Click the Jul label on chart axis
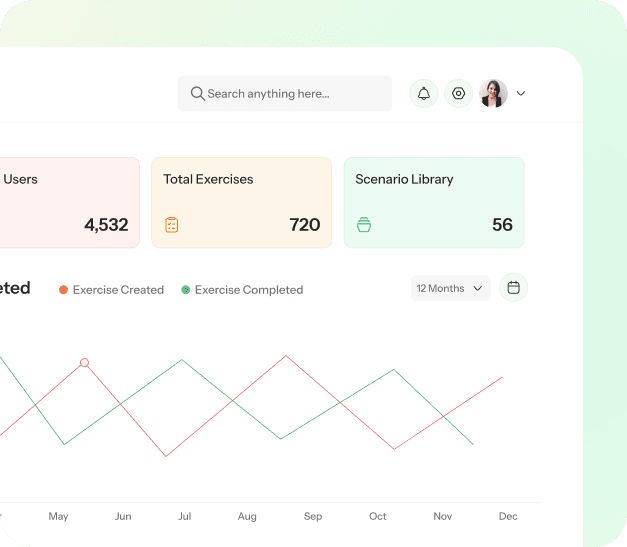 185,516
